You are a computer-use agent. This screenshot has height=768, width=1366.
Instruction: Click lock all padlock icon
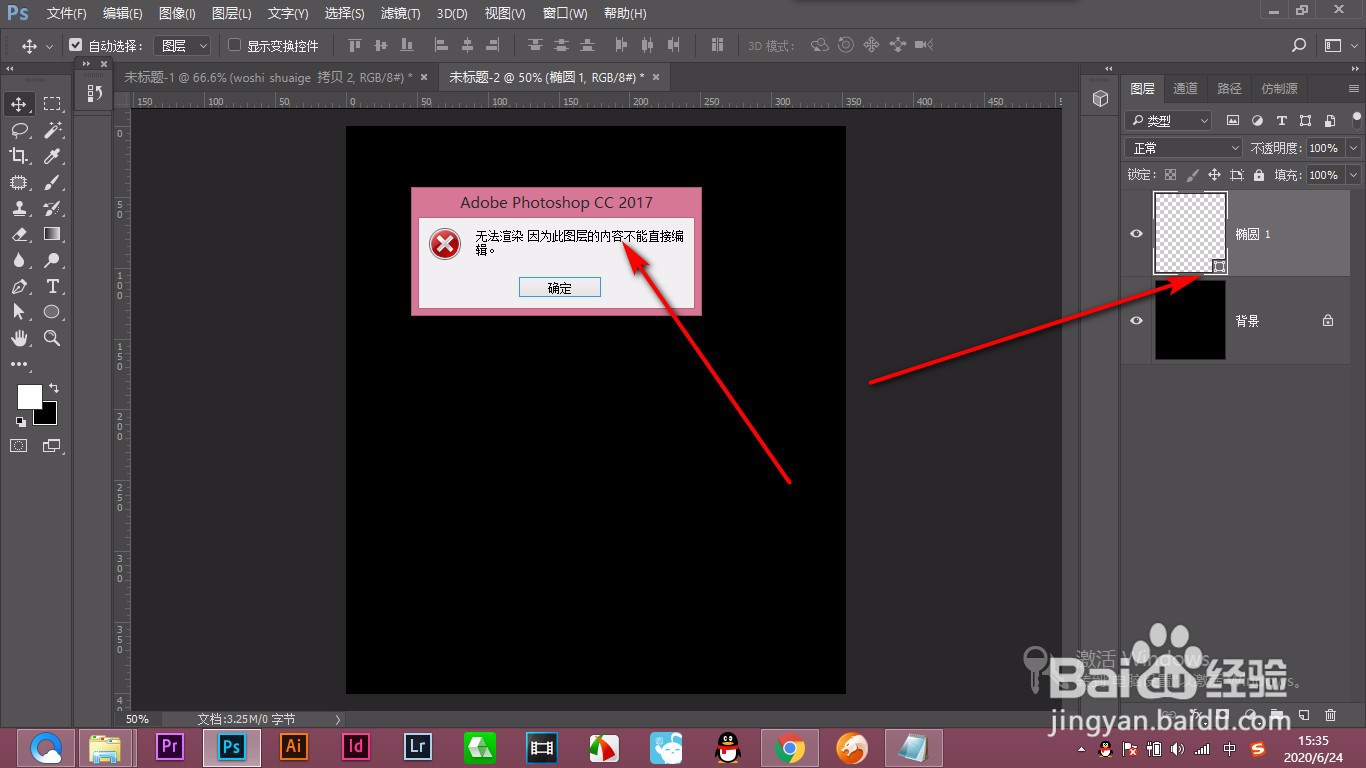[1259, 174]
